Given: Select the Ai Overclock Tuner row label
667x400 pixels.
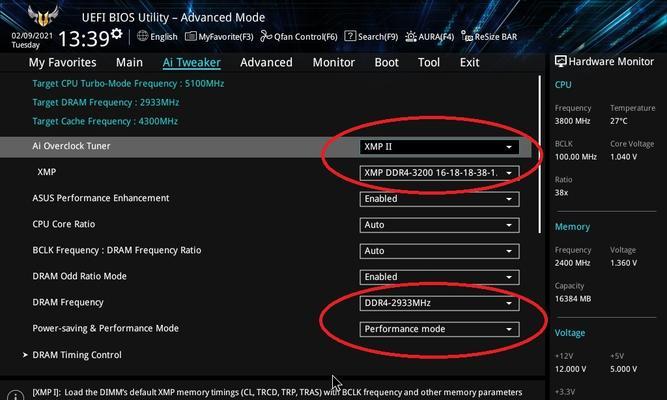Looking at the screenshot, I should coord(71,146).
